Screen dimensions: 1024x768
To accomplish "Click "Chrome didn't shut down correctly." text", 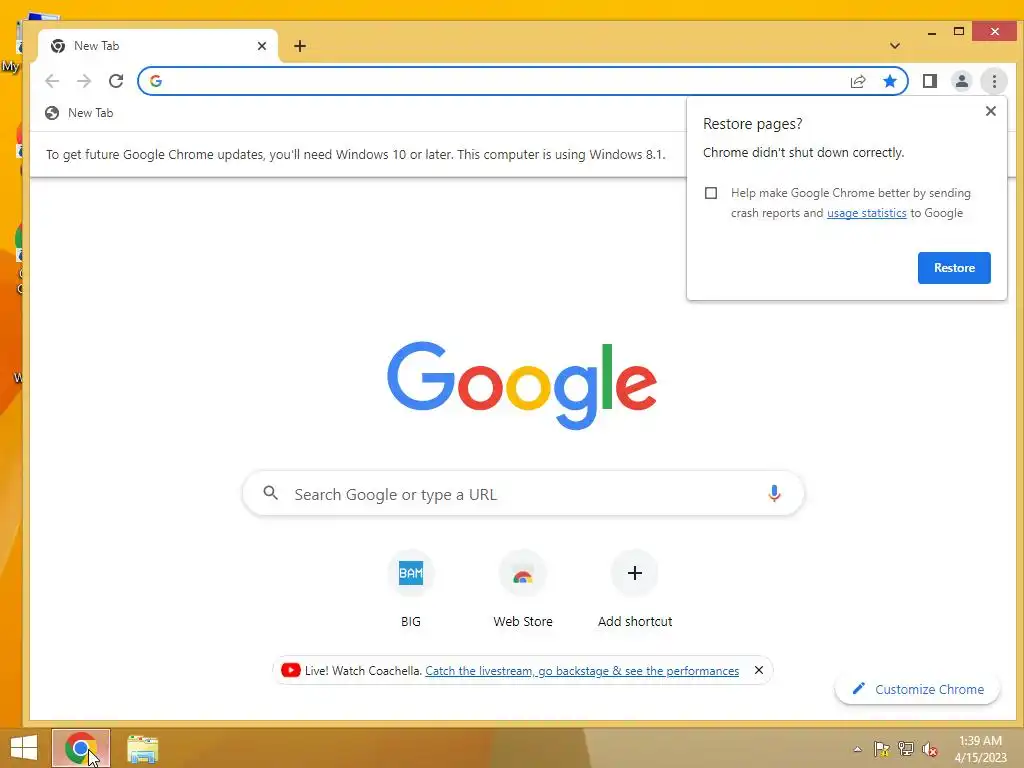I will pos(803,153).
